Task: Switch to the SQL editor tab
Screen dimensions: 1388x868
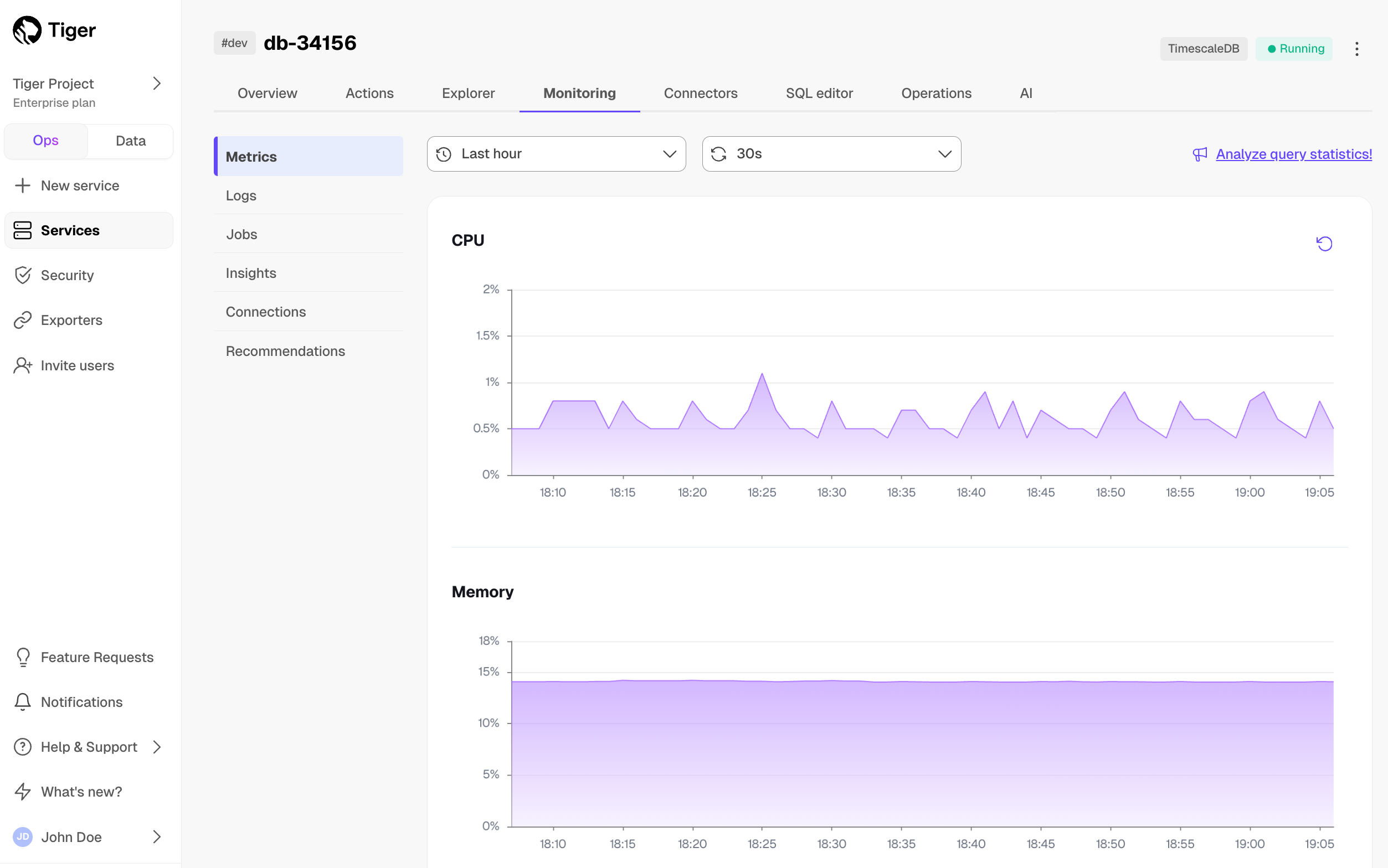Action: [819, 93]
